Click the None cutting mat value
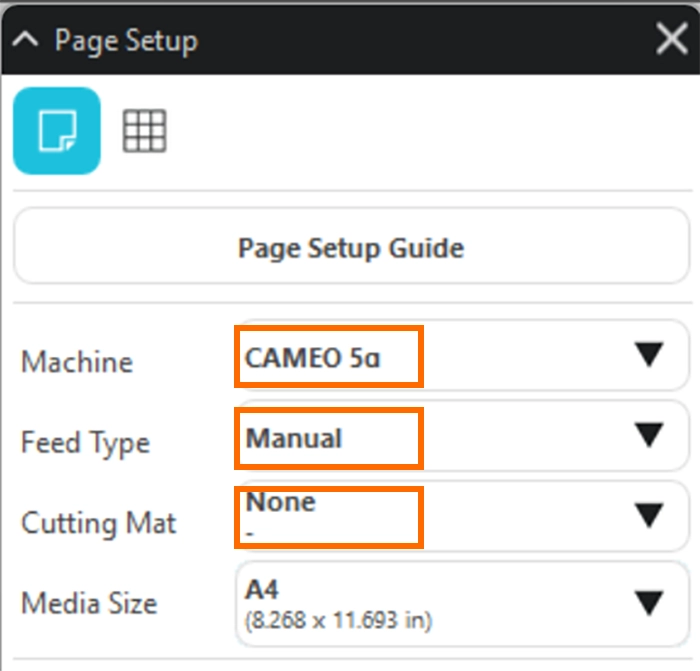The width and height of the screenshot is (700, 671). click(281, 502)
